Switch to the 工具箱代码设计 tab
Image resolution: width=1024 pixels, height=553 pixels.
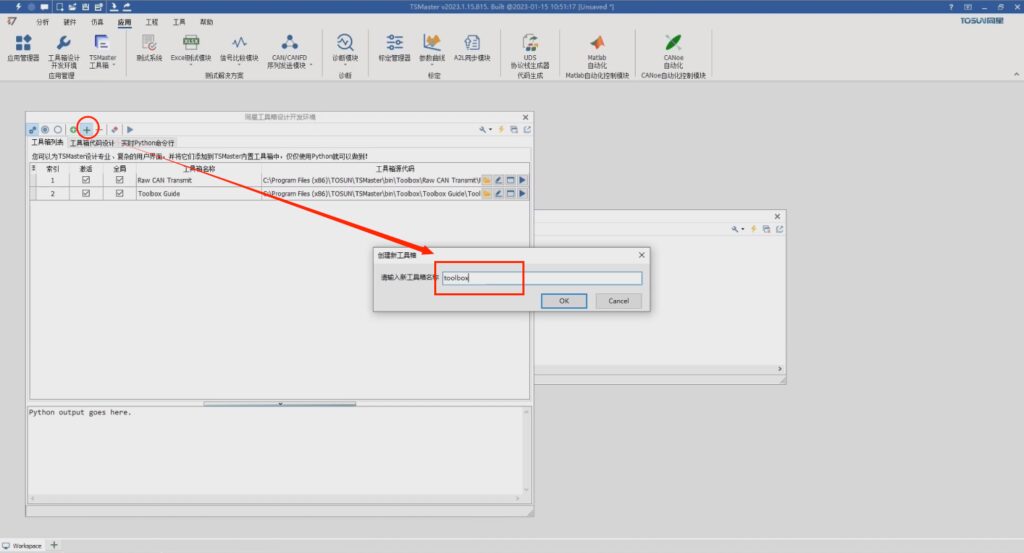[92, 143]
